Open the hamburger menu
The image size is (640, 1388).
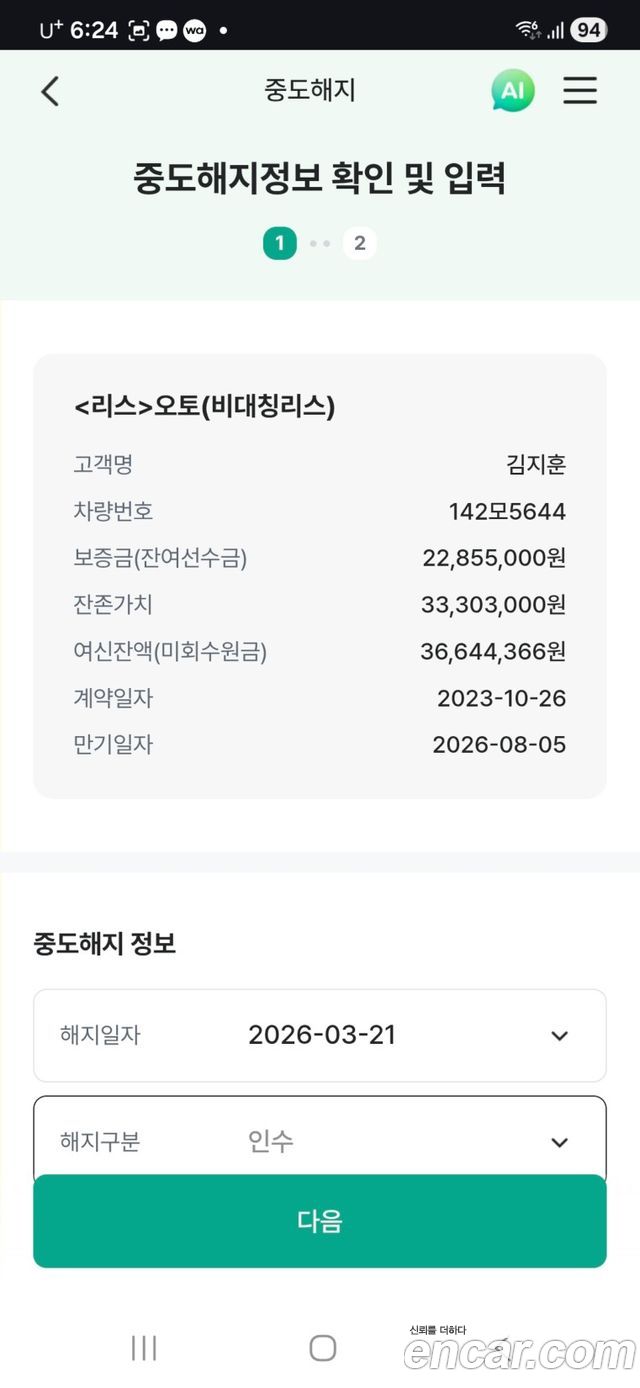[580, 91]
